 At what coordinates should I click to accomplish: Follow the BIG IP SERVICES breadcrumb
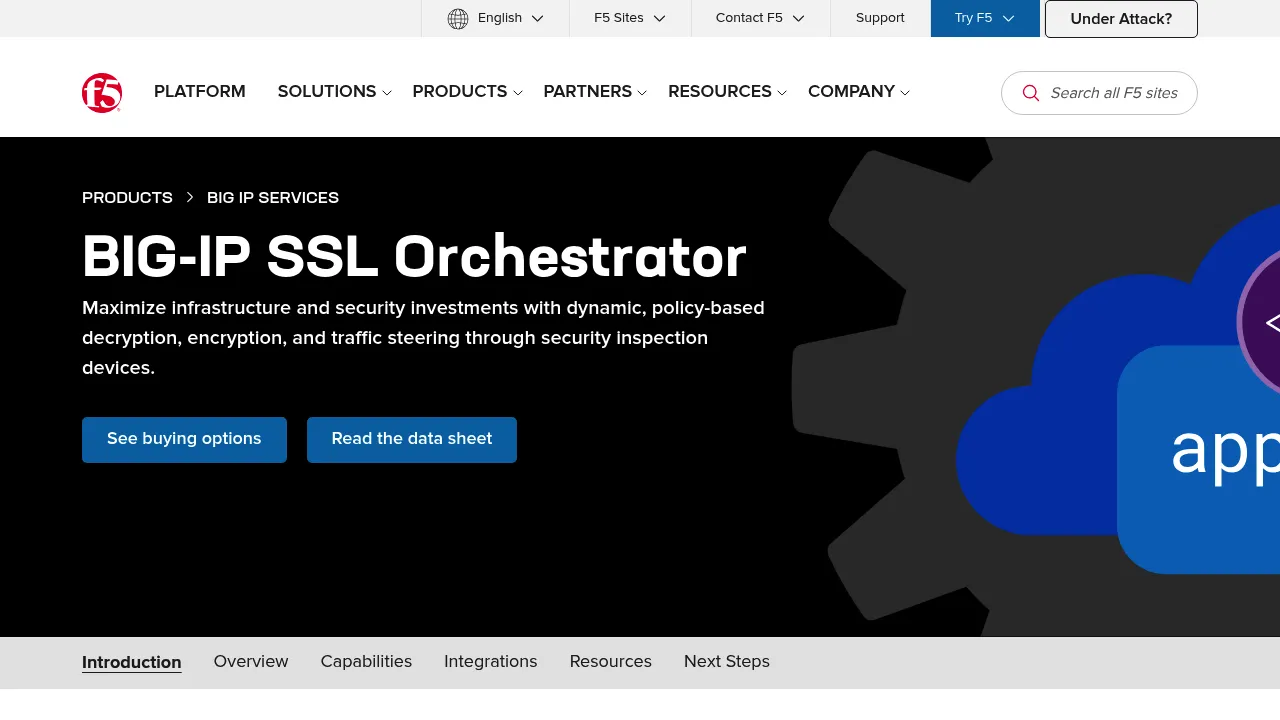(273, 198)
